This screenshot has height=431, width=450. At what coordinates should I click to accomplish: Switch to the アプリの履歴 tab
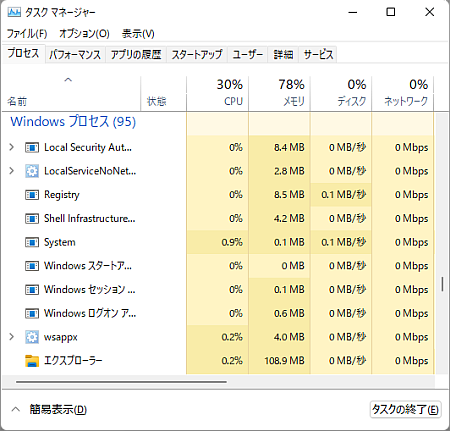(x=136, y=54)
